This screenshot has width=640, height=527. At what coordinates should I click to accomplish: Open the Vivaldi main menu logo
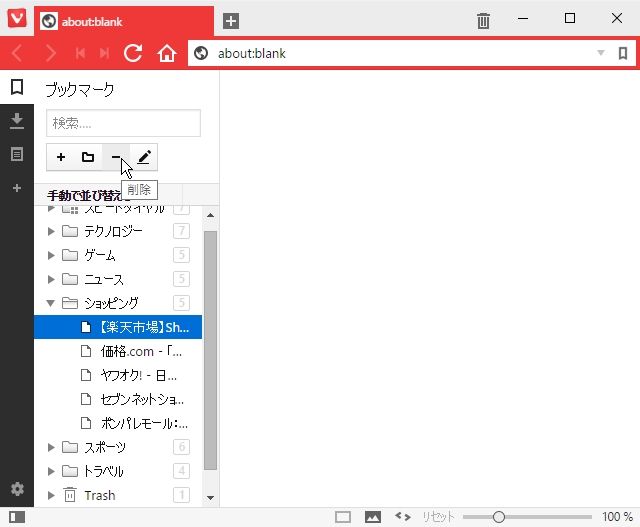point(17,18)
